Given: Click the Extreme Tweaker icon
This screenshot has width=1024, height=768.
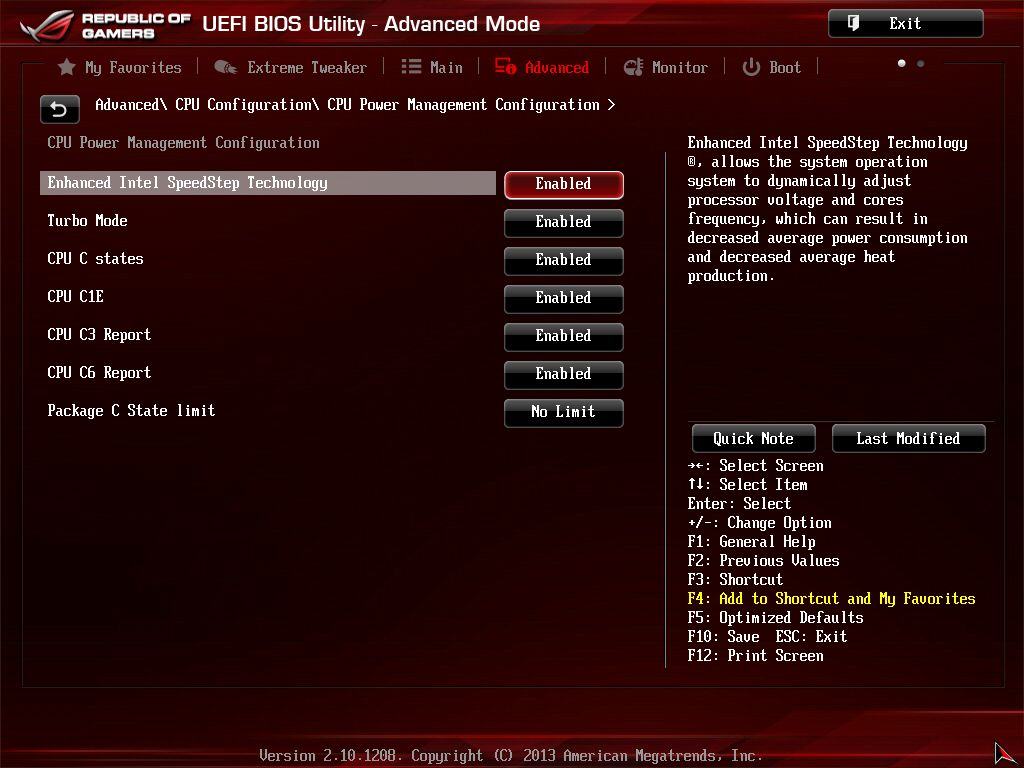Looking at the screenshot, I should click(225, 67).
